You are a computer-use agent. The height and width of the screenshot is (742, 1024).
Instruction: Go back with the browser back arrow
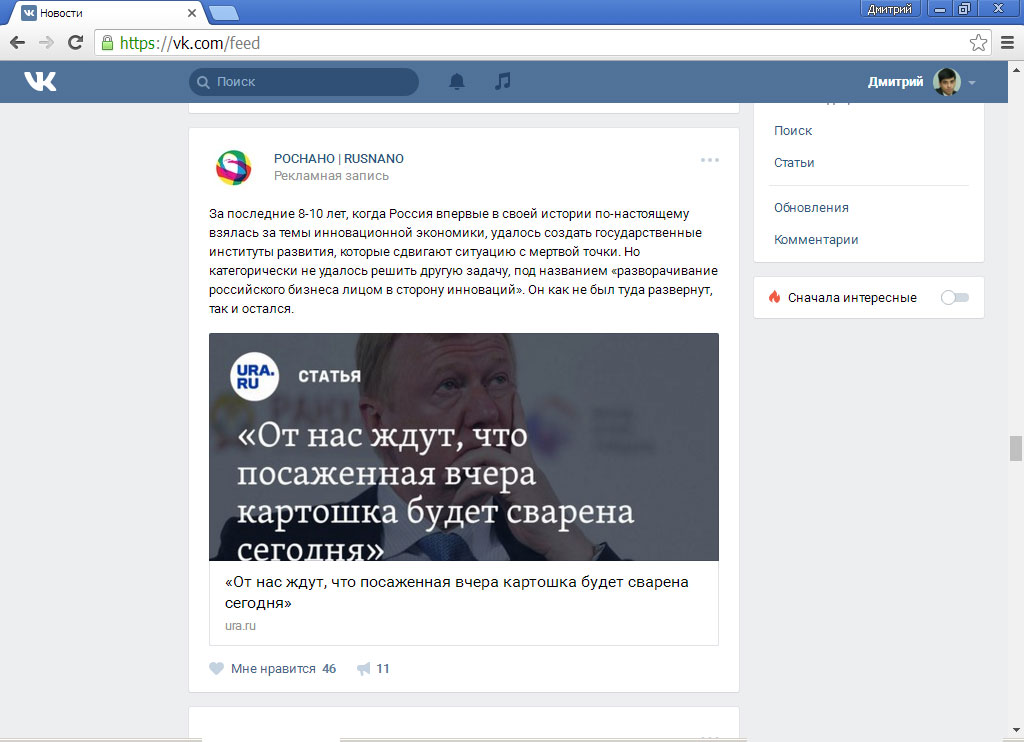click(18, 43)
